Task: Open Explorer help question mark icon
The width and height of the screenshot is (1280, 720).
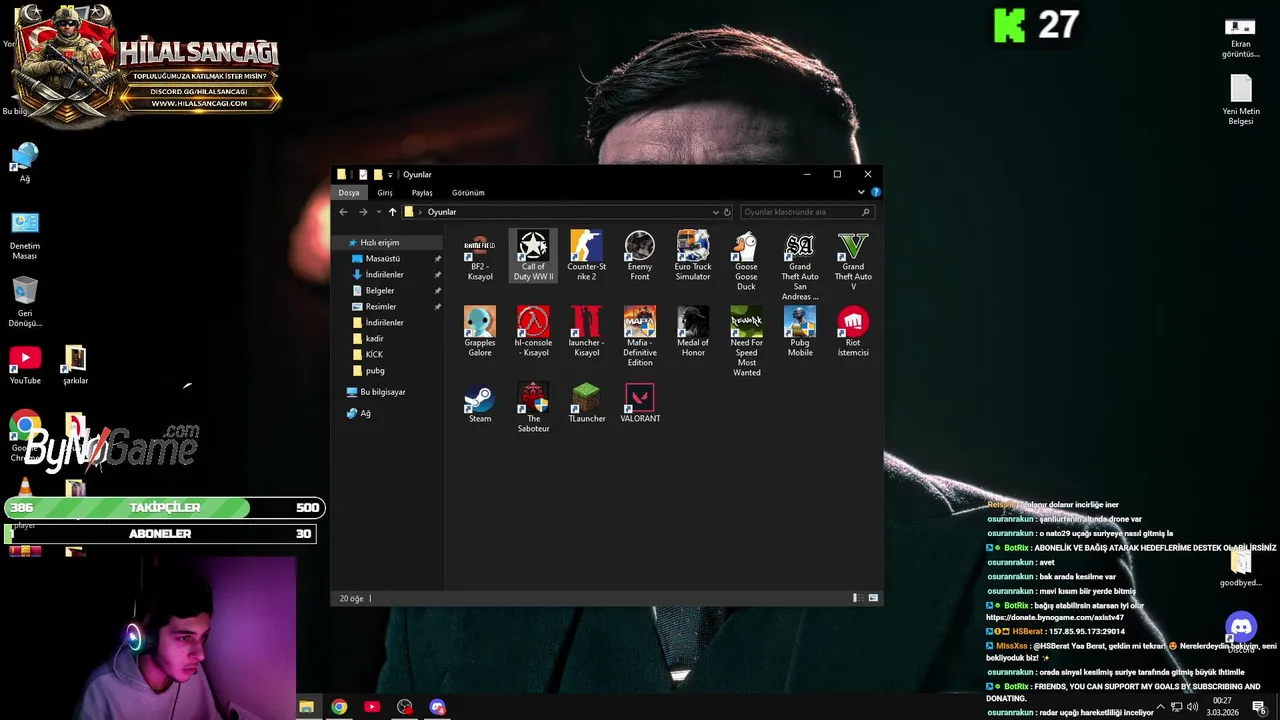Action: coord(876,192)
